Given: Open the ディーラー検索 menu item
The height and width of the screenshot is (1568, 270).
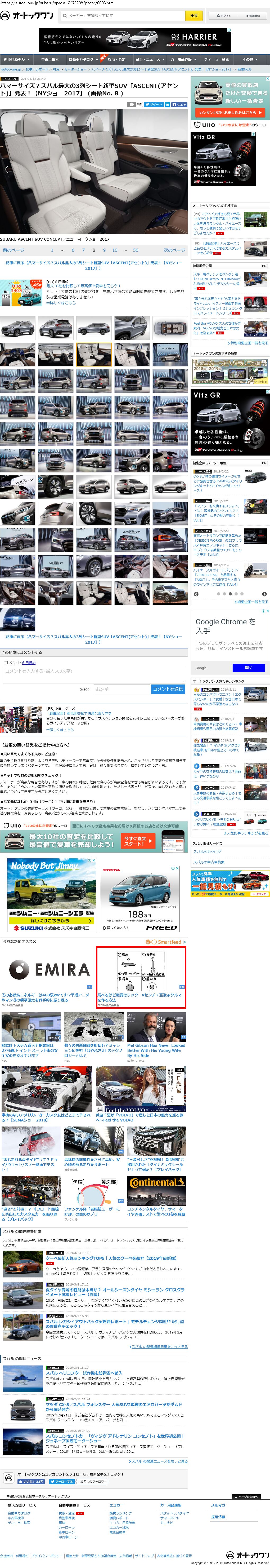Looking at the screenshot, I should (217, 60).
